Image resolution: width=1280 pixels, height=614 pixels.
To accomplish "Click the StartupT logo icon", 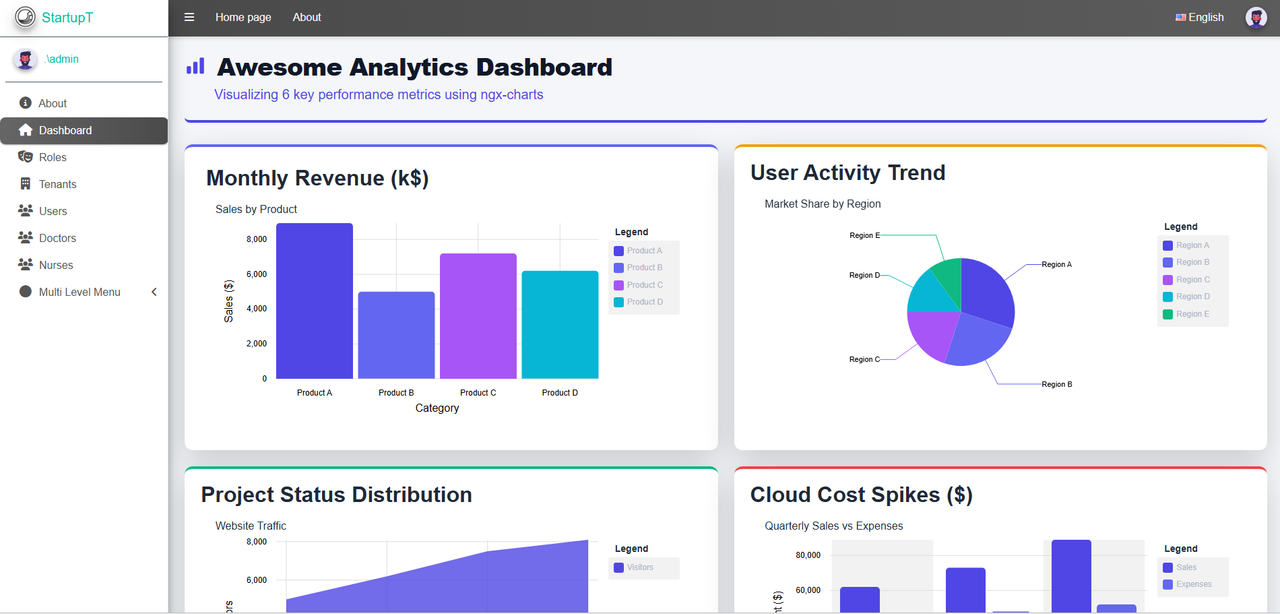I will [x=25, y=17].
